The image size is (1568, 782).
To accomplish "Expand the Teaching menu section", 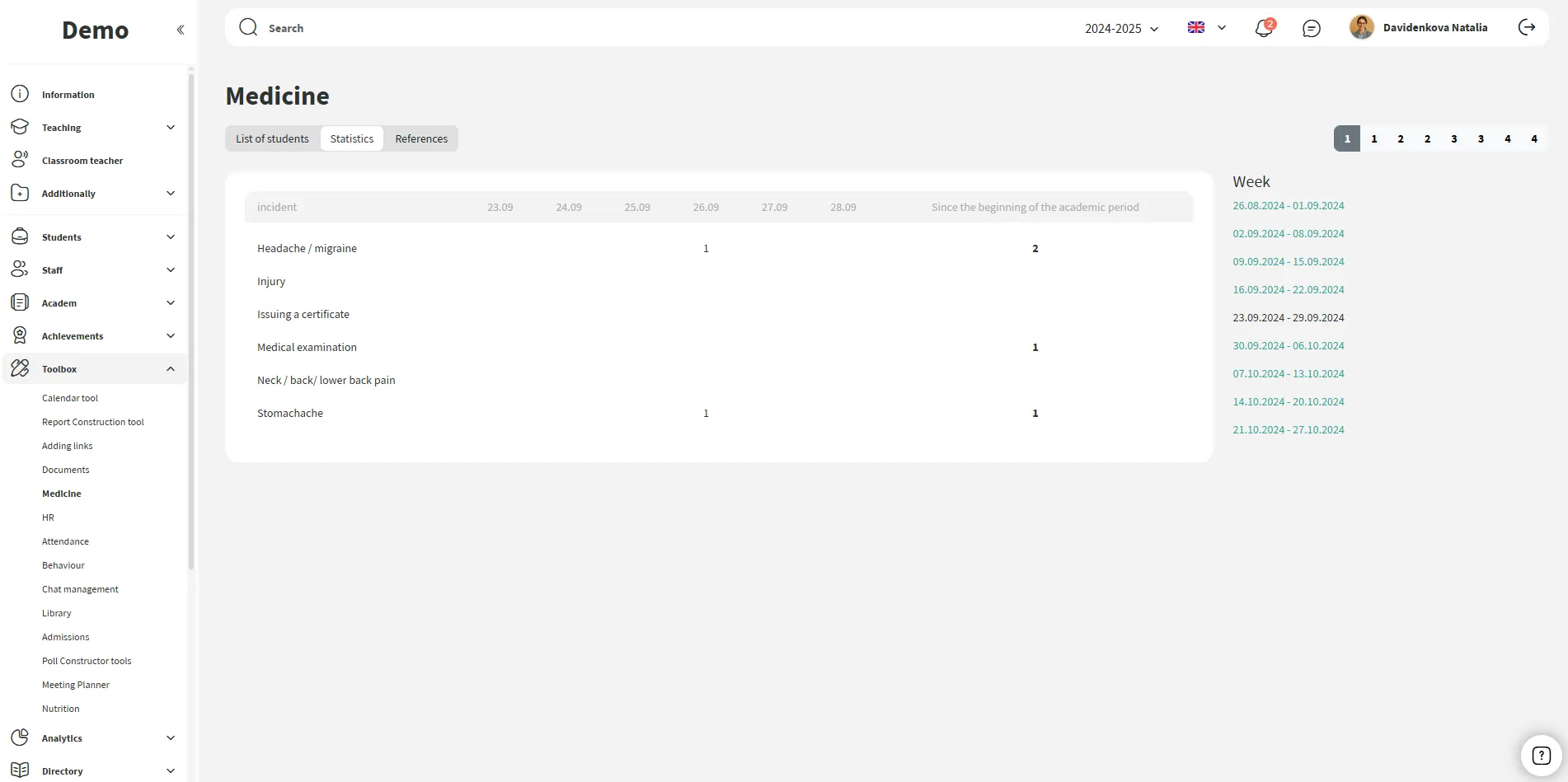I will click(171, 128).
